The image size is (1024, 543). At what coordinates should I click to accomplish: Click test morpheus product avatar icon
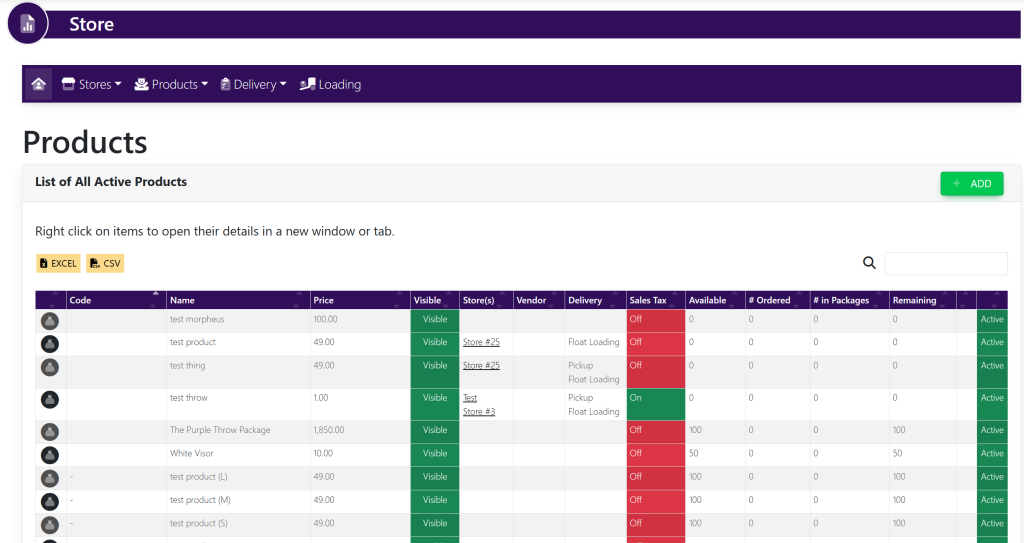click(x=49, y=321)
